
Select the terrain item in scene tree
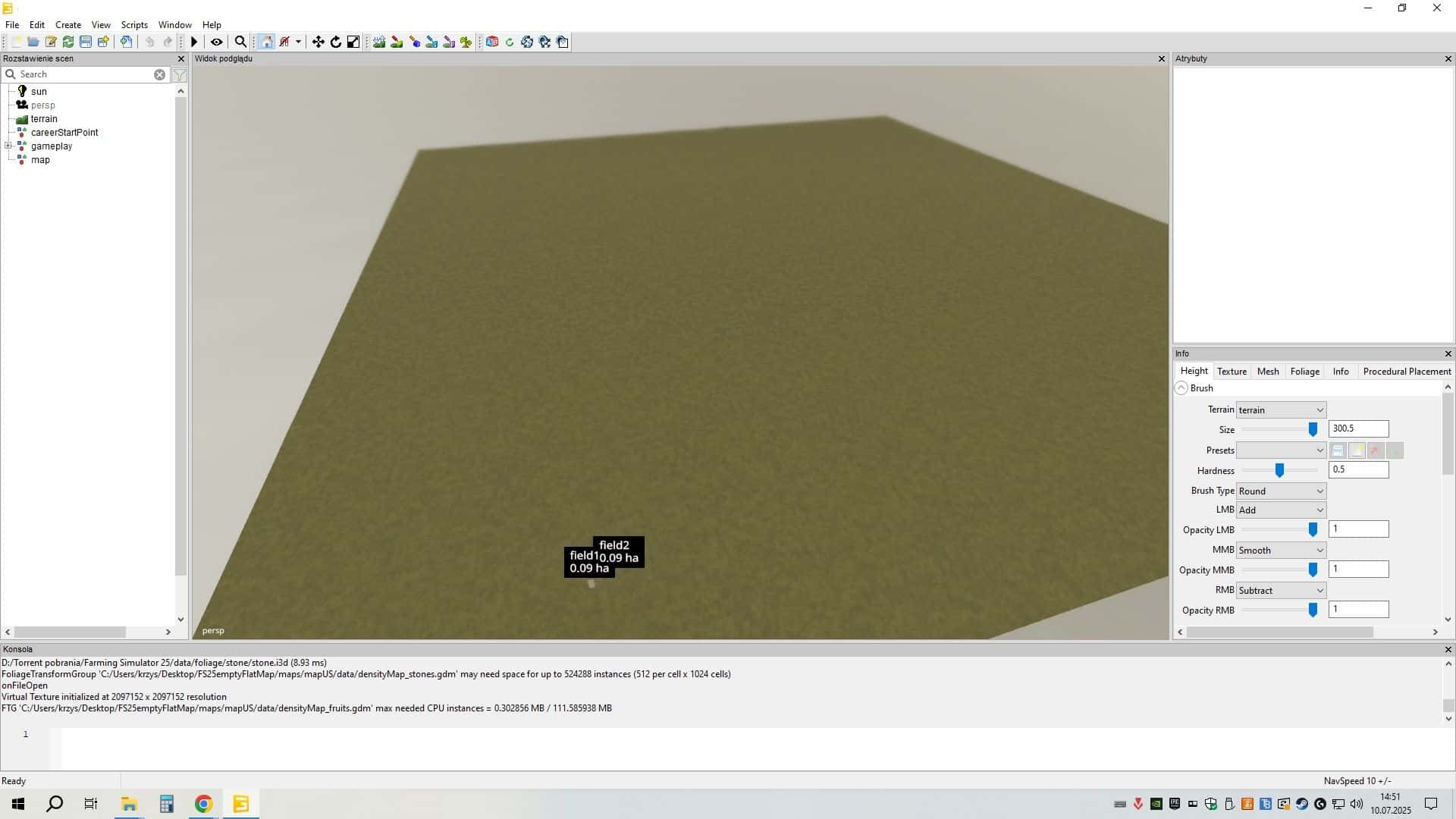point(44,119)
